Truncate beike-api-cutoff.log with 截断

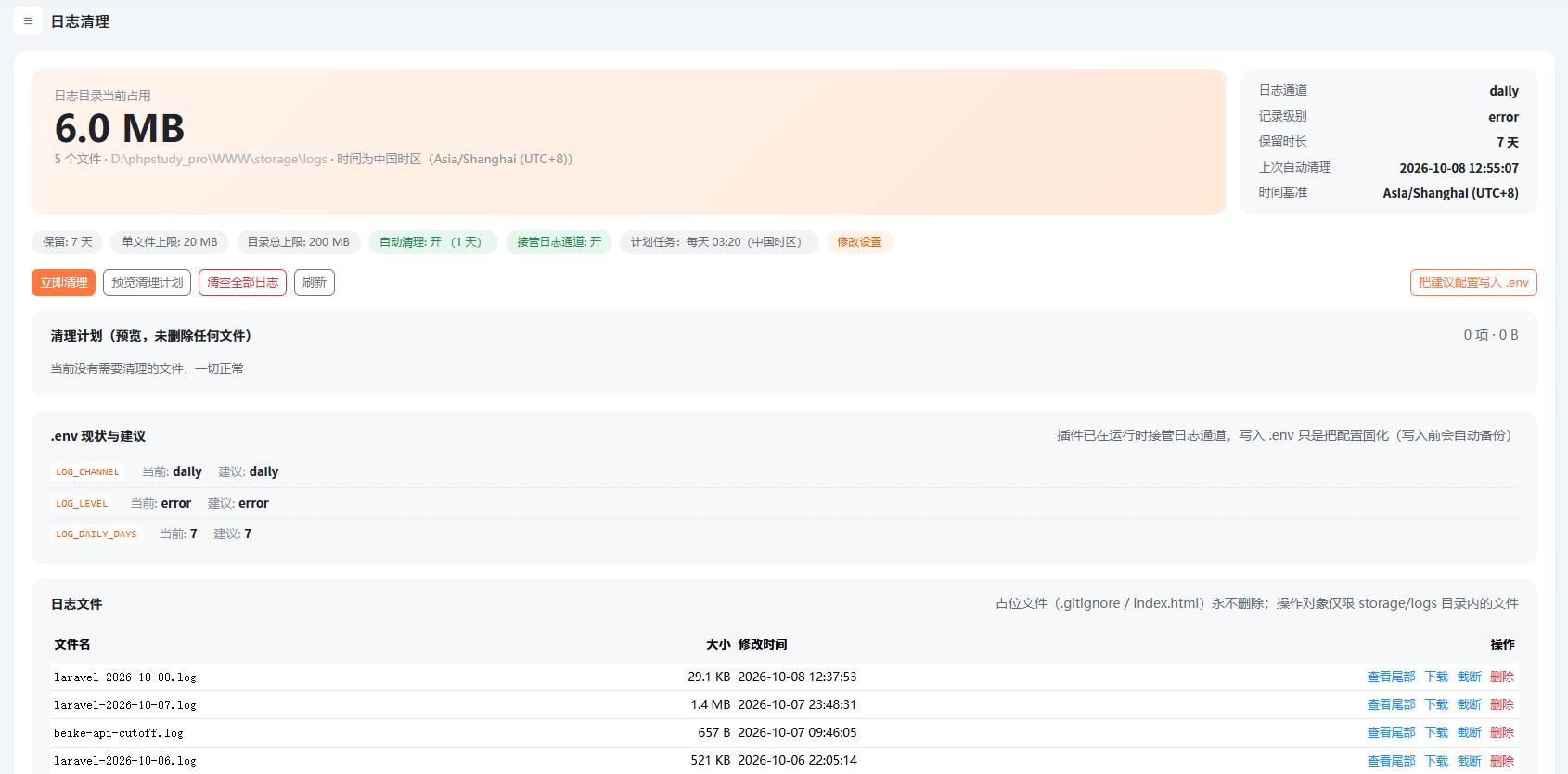coord(1470,733)
